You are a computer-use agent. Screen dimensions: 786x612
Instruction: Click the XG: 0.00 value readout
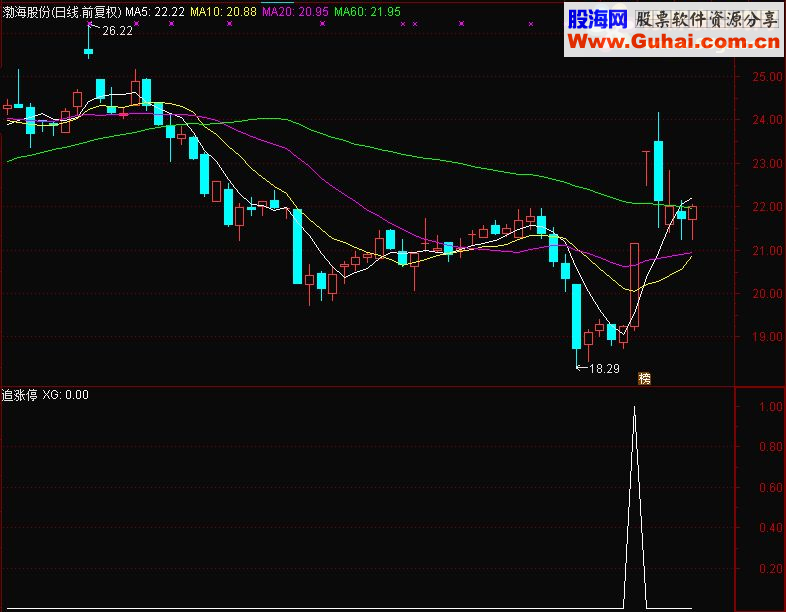point(66,395)
